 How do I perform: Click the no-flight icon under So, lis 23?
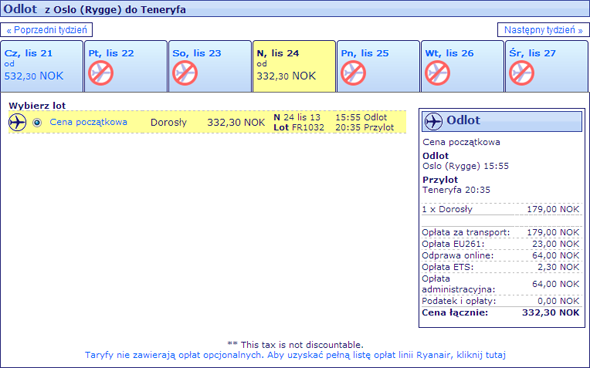coord(185,73)
